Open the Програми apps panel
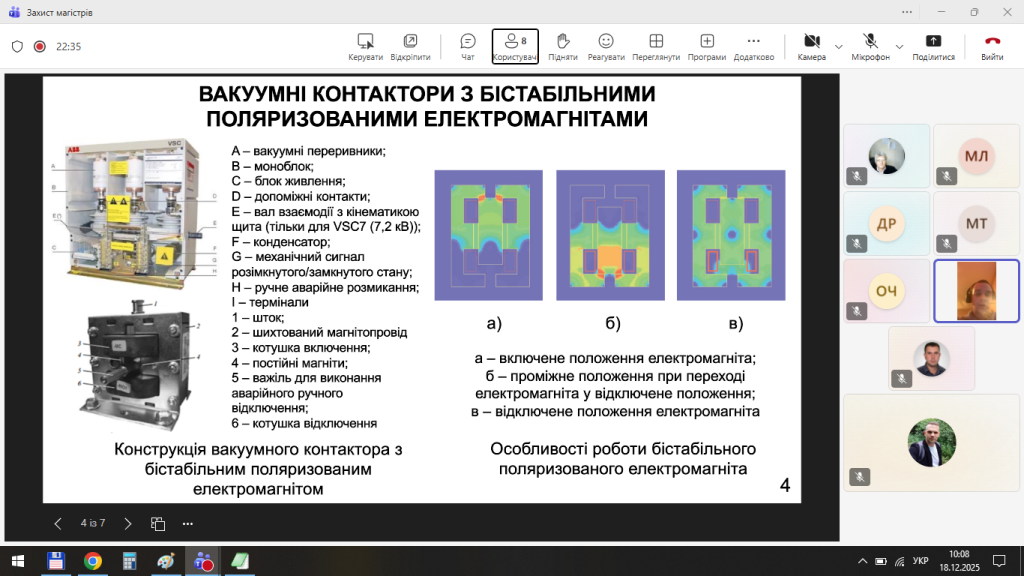Image resolution: width=1024 pixels, height=576 pixels. pos(707,47)
